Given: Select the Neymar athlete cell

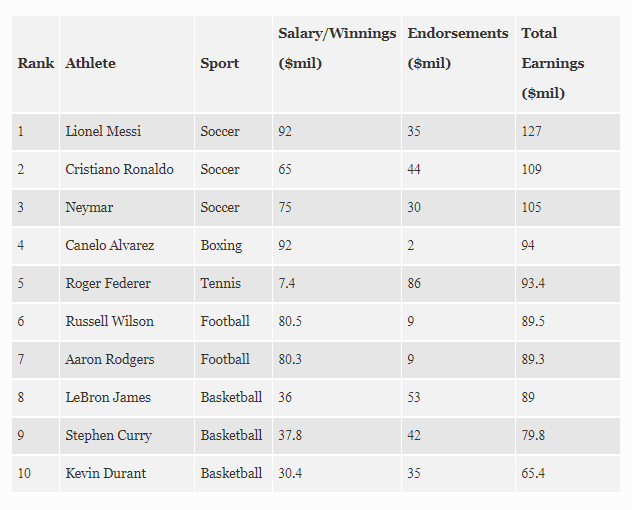Looking at the screenshot, I should [x=89, y=207].
